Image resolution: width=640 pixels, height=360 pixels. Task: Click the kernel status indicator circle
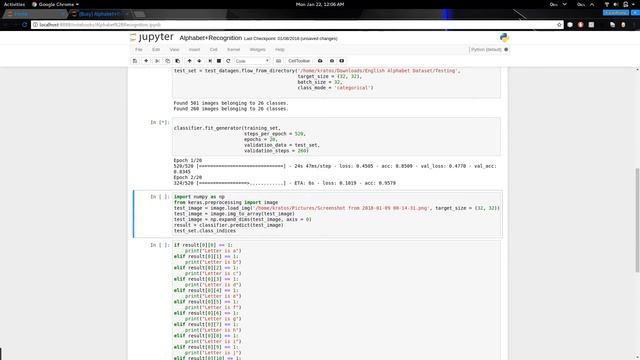tap(506, 49)
